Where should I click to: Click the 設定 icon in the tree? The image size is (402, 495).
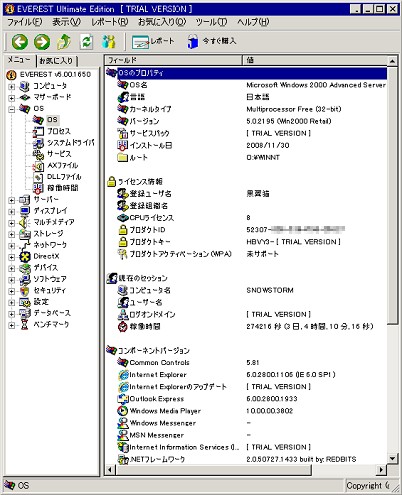25,302
